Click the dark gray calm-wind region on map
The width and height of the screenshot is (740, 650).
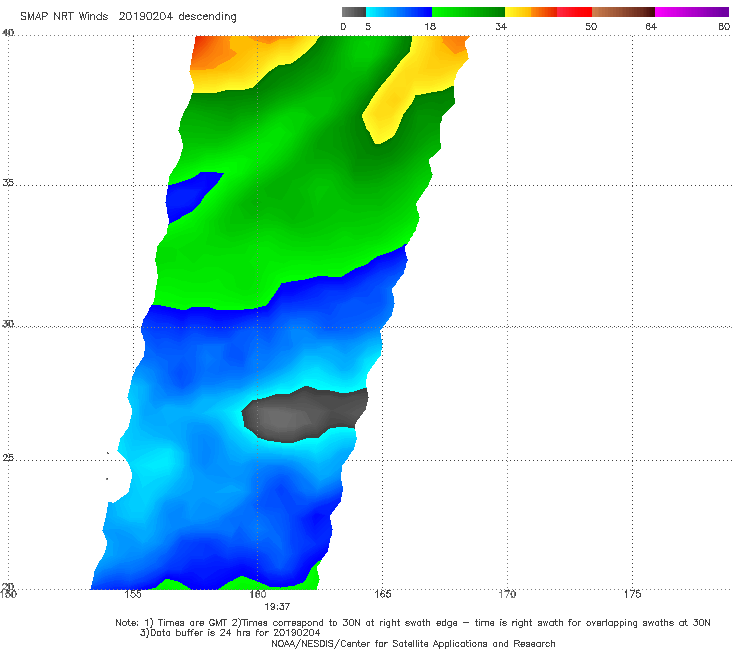pyautogui.click(x=304, y=414)
